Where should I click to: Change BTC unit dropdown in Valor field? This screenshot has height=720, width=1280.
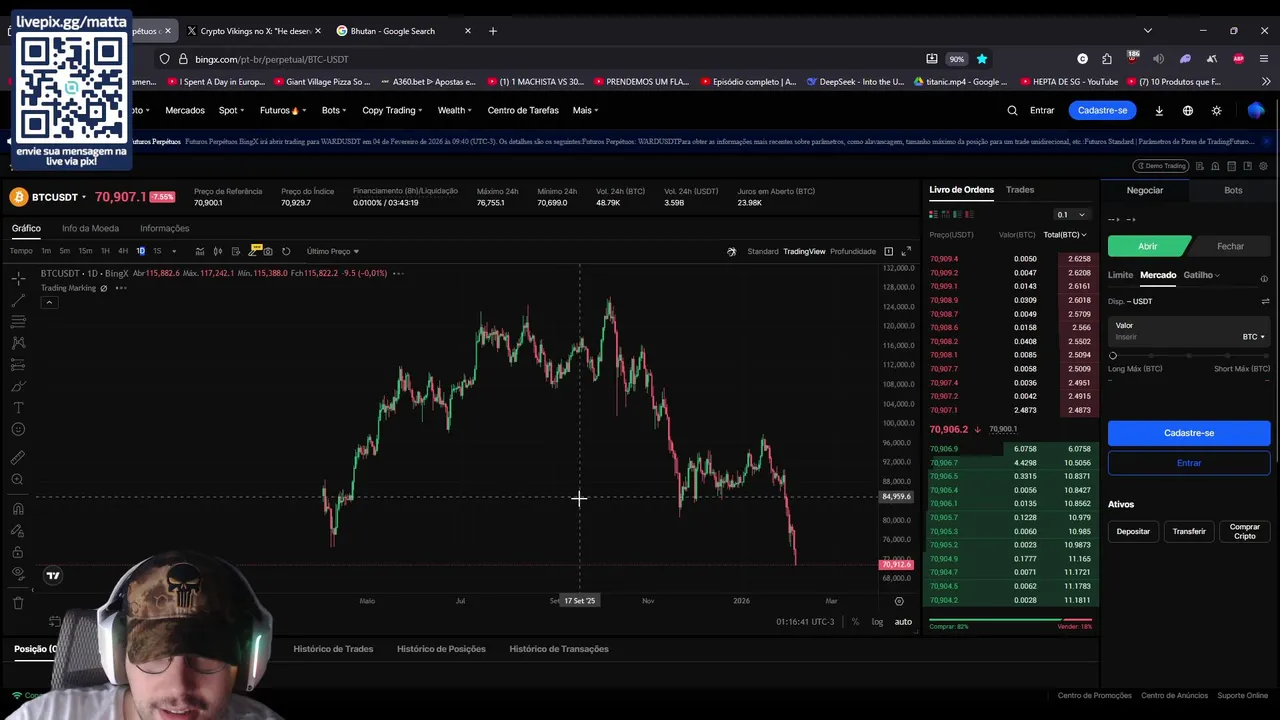point(1254,337)
